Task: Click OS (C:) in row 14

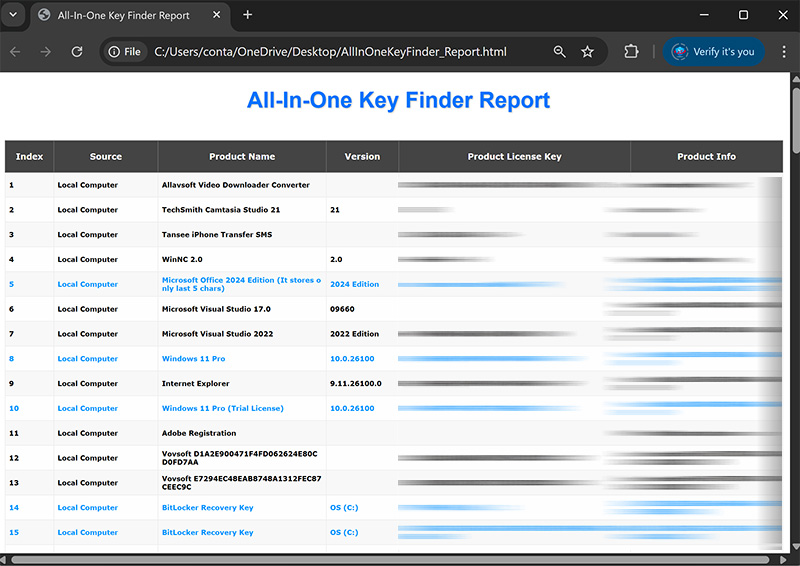Action: click(344, 507)
